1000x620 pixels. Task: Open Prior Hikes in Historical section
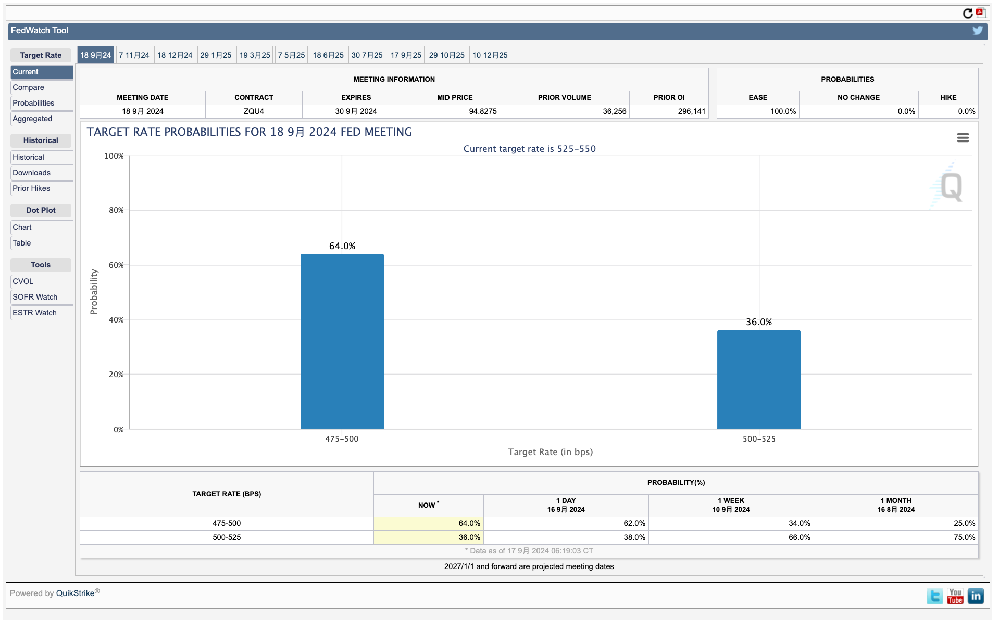coord(31,188)
